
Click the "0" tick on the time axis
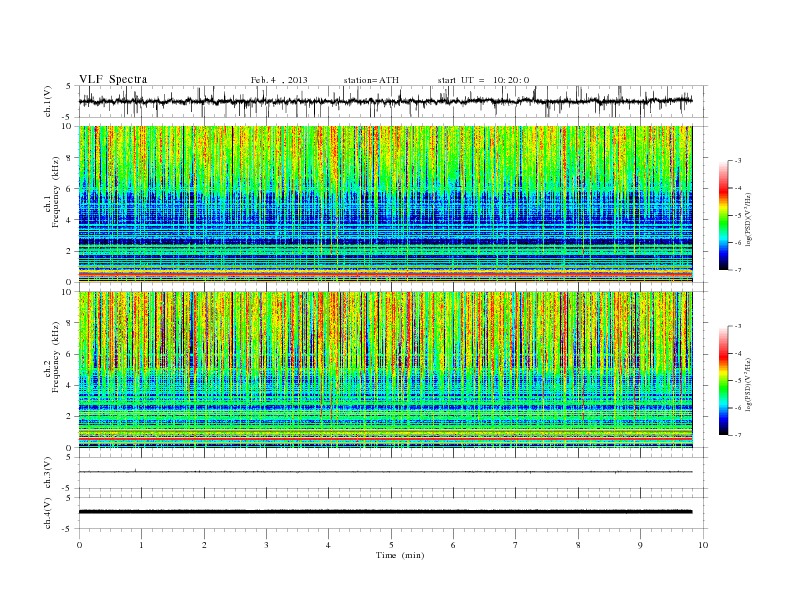79,545
